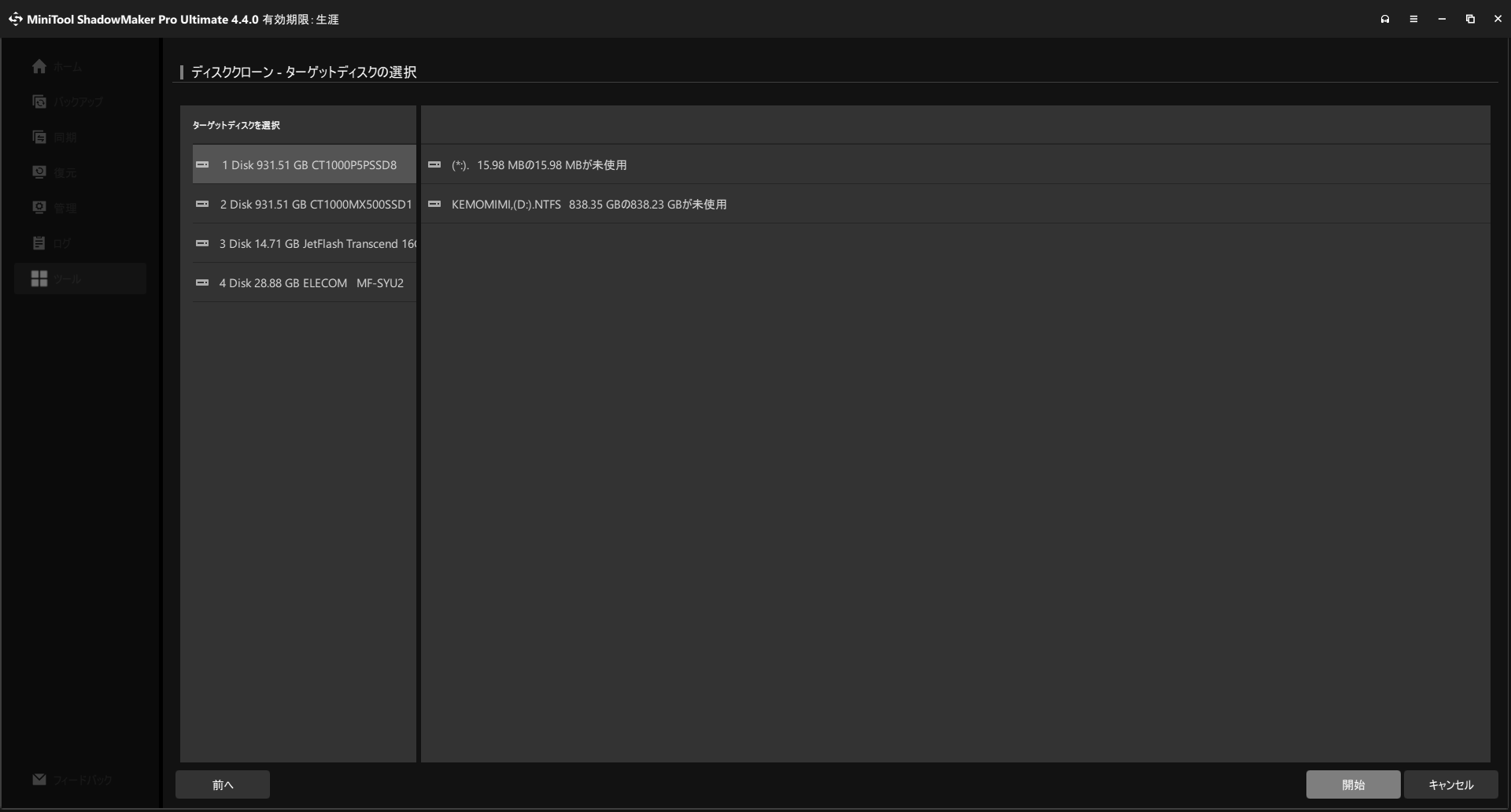
Task: Select Disk 2 CT1000MX500SSD1 as target
Action: click(315, 205)
